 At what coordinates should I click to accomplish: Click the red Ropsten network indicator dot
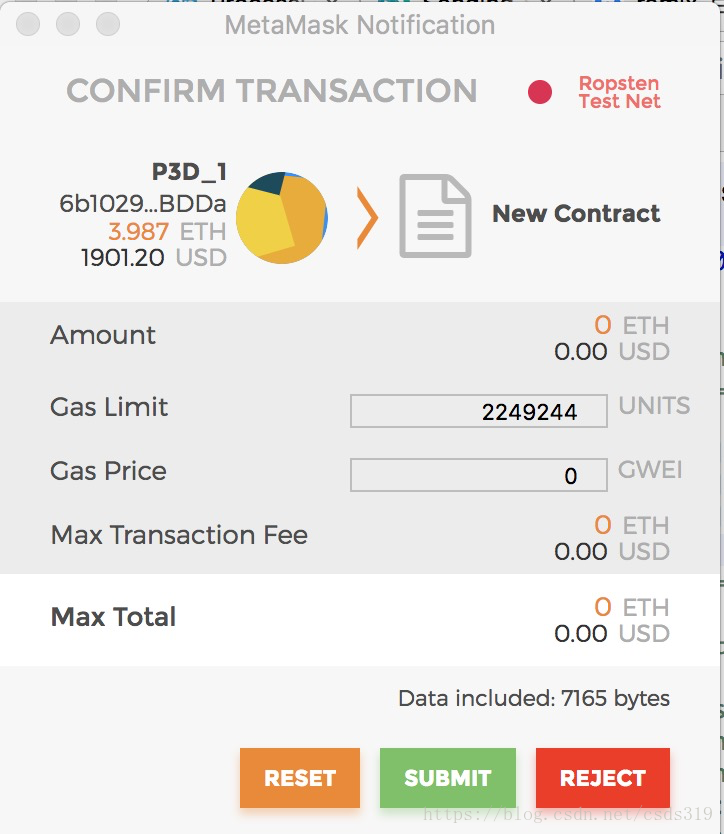click(x=539, y=92)
